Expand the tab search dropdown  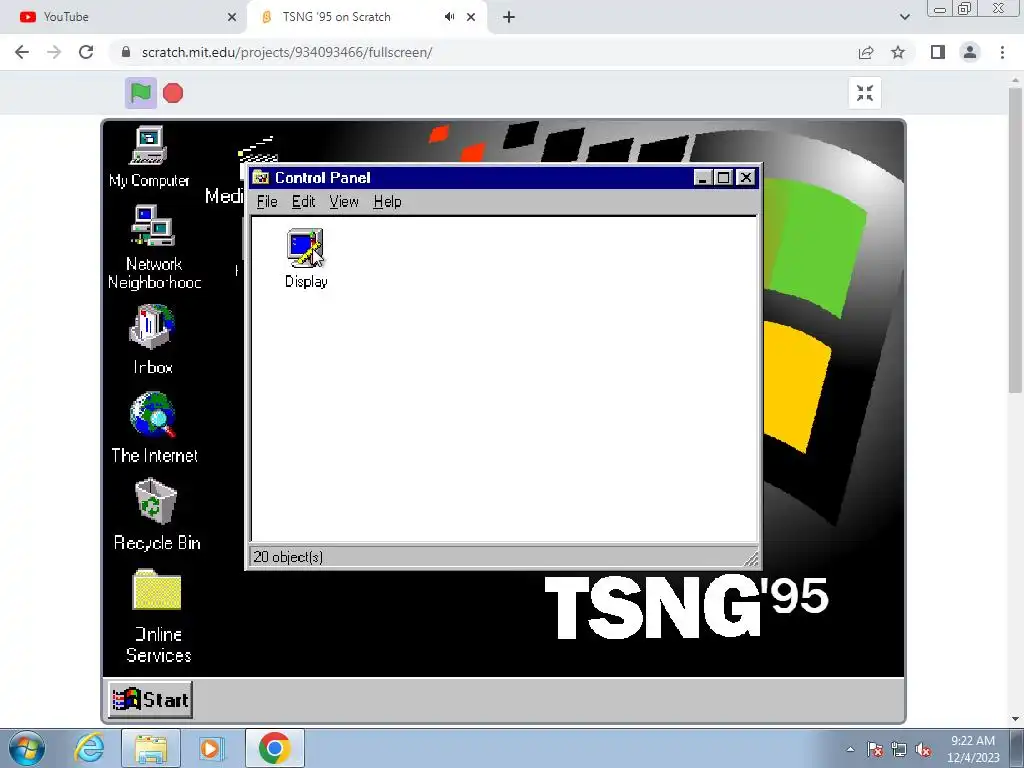tap(904, 17)
